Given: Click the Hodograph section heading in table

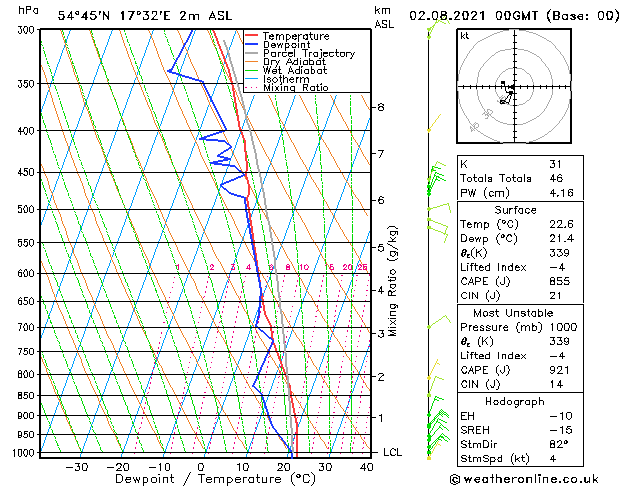Looking at the screenshot, I should [x=514, y=401].
